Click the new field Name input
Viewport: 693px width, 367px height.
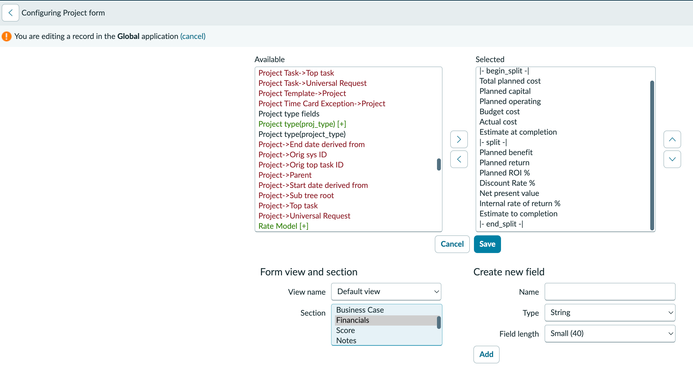[609, 292]
